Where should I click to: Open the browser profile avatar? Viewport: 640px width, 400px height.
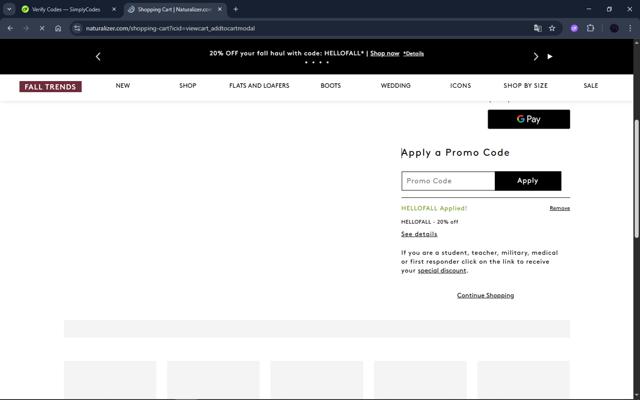[614, 28]
